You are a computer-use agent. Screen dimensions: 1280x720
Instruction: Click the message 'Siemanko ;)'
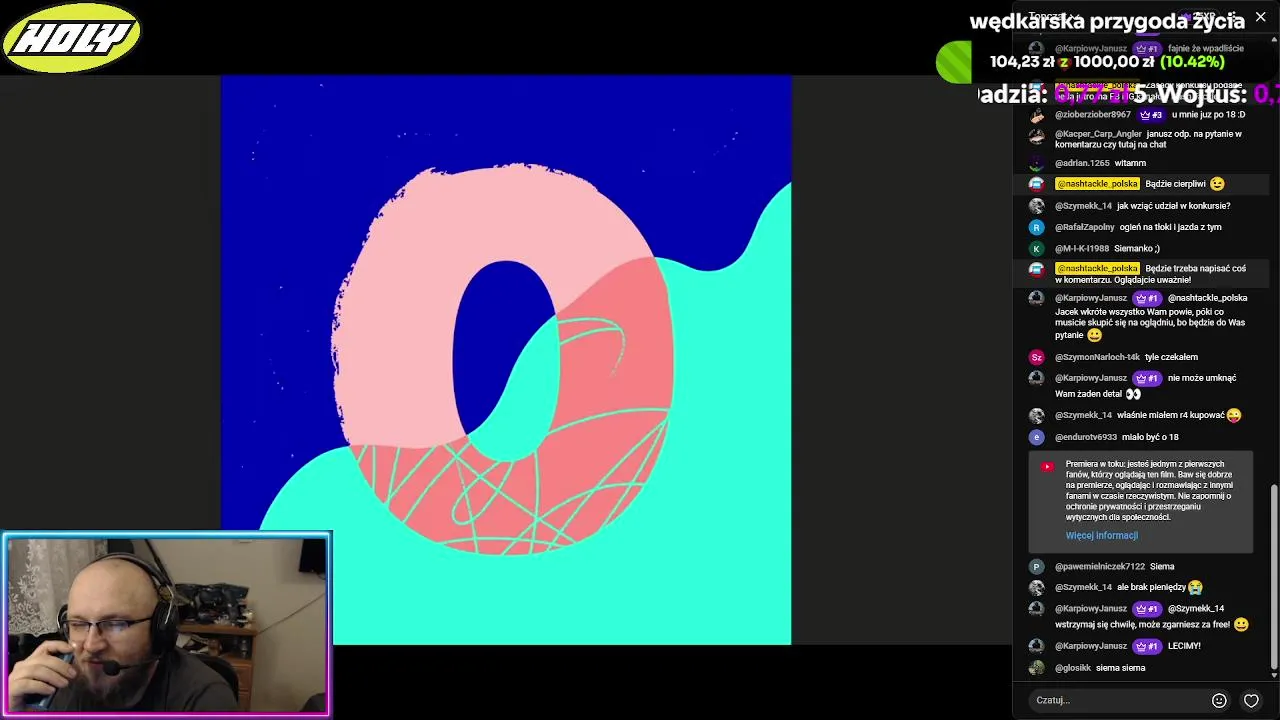point(1137,248)
